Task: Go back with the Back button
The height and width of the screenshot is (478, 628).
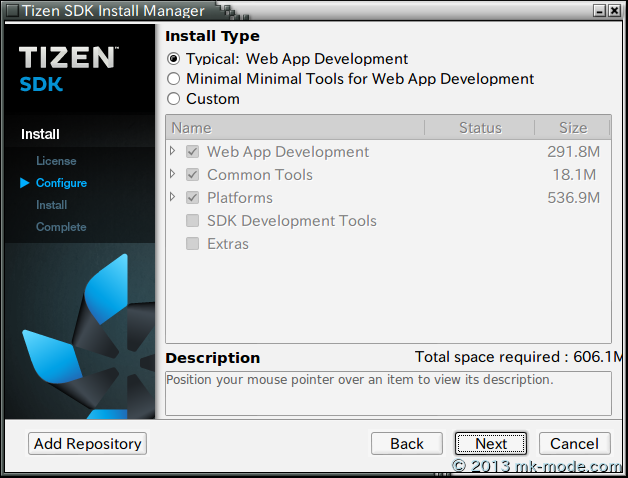Action: click(x=407, y=443)
